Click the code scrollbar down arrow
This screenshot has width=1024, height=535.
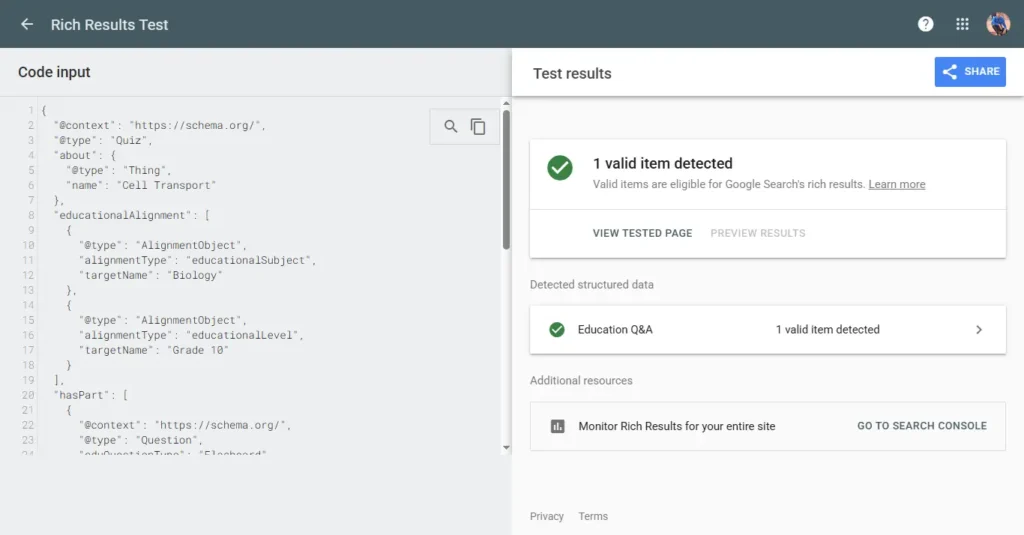click(506, 447)
